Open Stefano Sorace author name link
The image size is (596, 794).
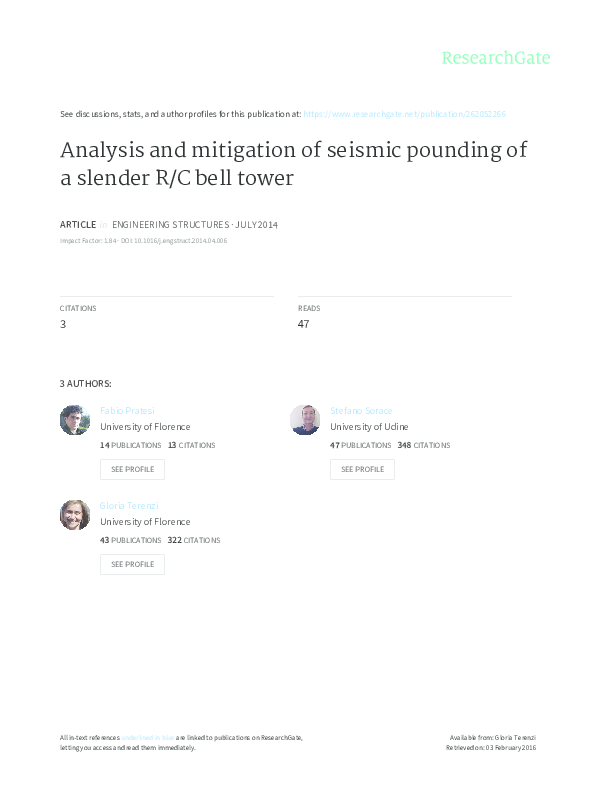(x=361, y=411)
